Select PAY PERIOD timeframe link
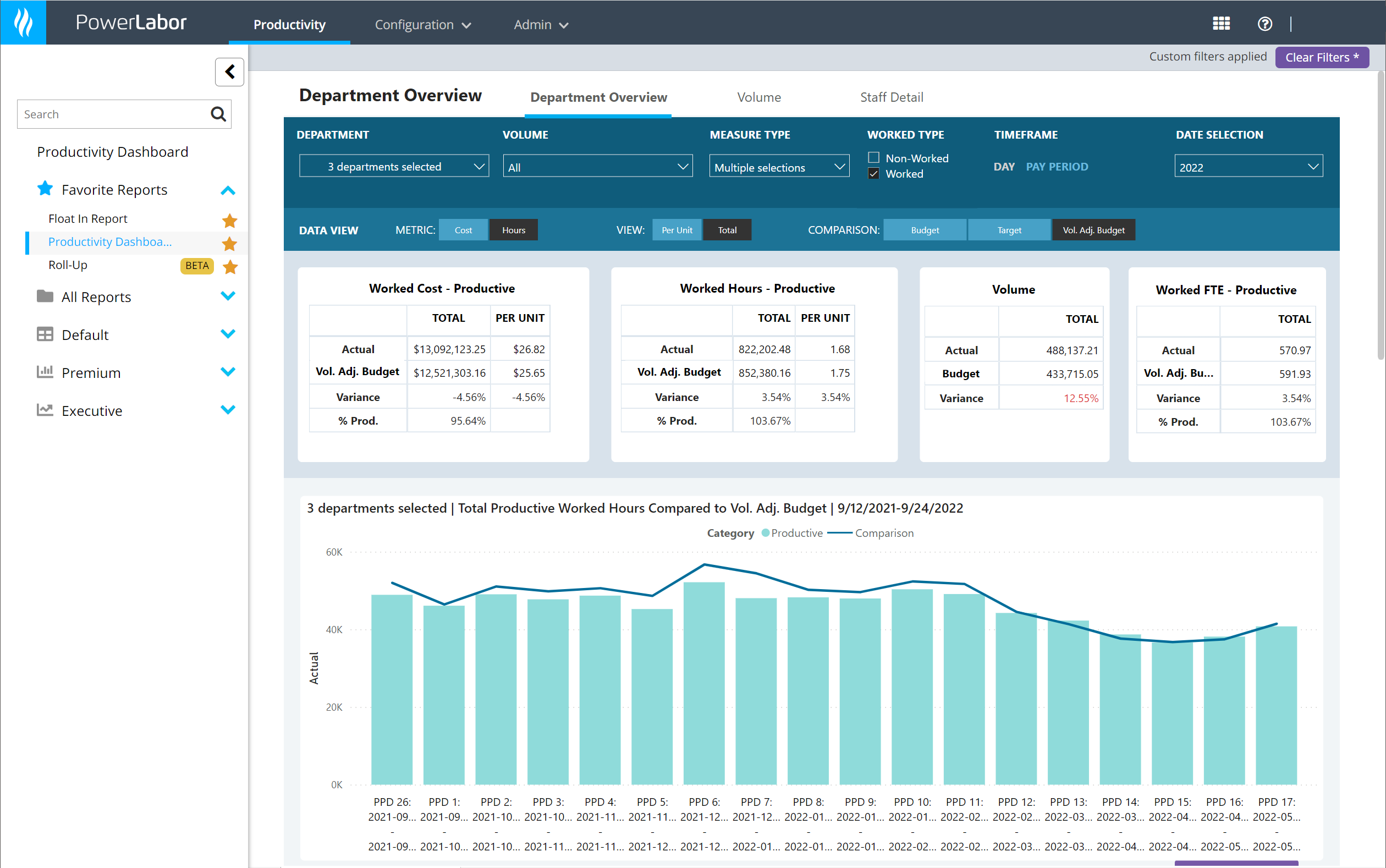Screen dimensions: 1386x868 coord(1057,167)
